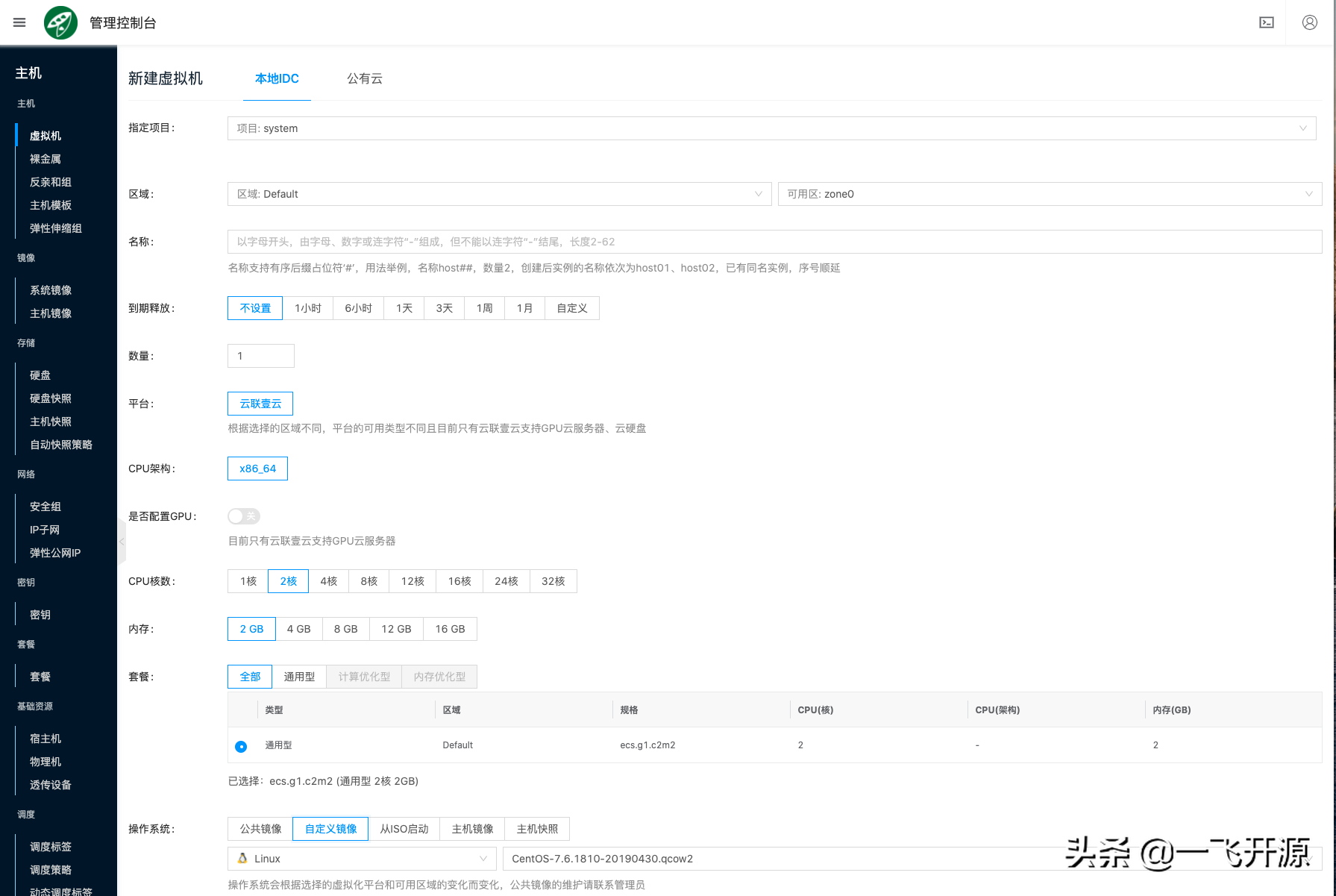Open IP子网 in the sidebar
Screen dimensions: 1336x896
45,530
